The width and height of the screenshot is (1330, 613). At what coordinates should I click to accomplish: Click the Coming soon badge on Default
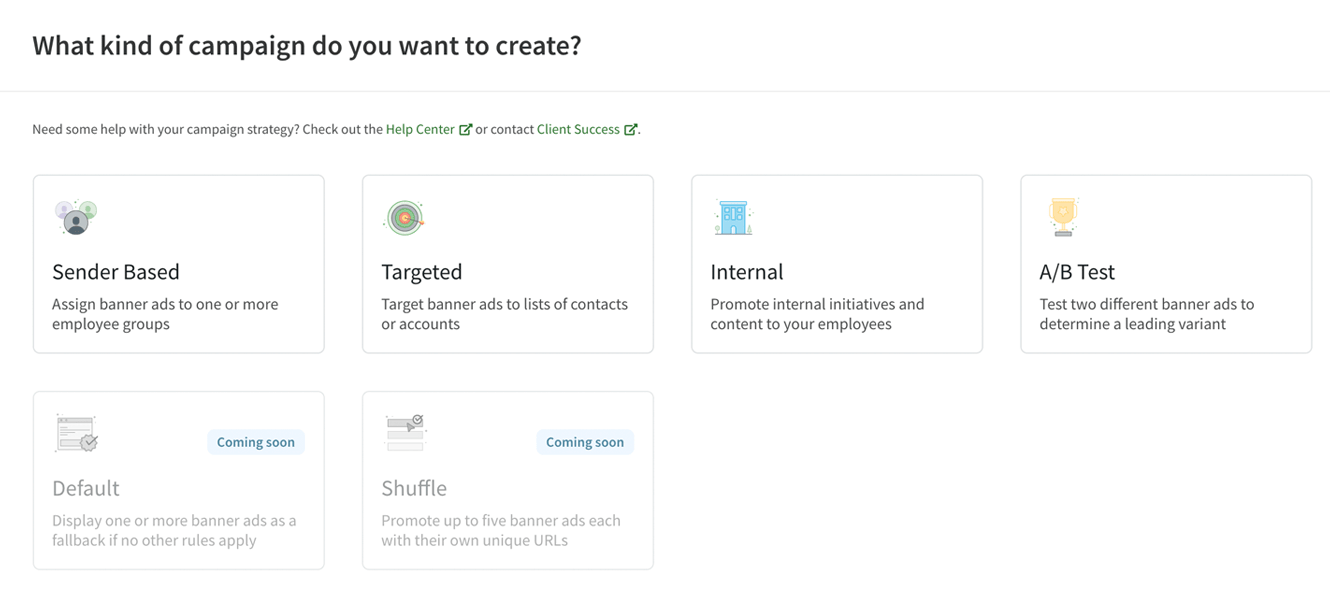[256, 441]
